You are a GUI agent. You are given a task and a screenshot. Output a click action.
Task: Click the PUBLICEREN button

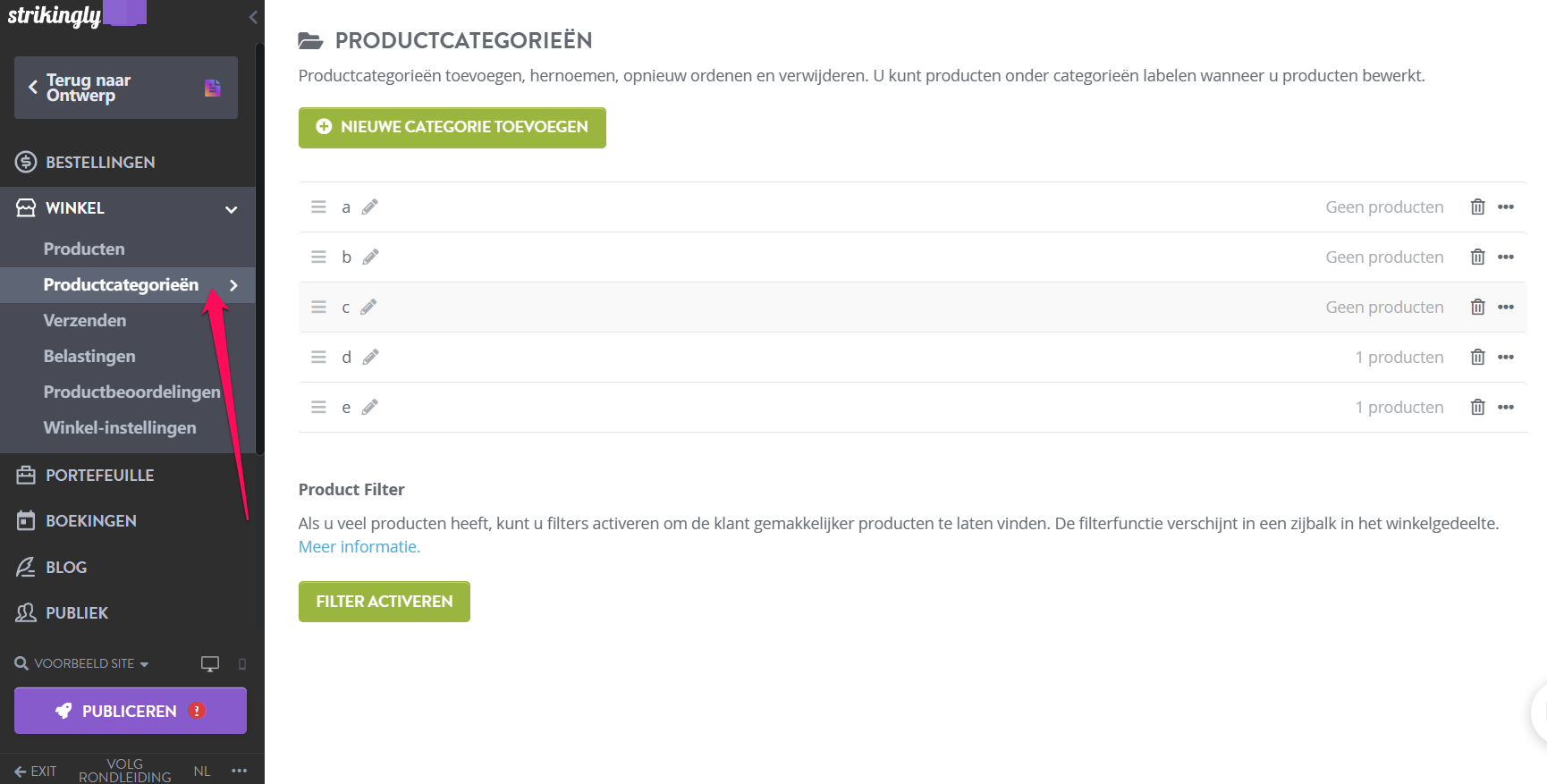131,711
